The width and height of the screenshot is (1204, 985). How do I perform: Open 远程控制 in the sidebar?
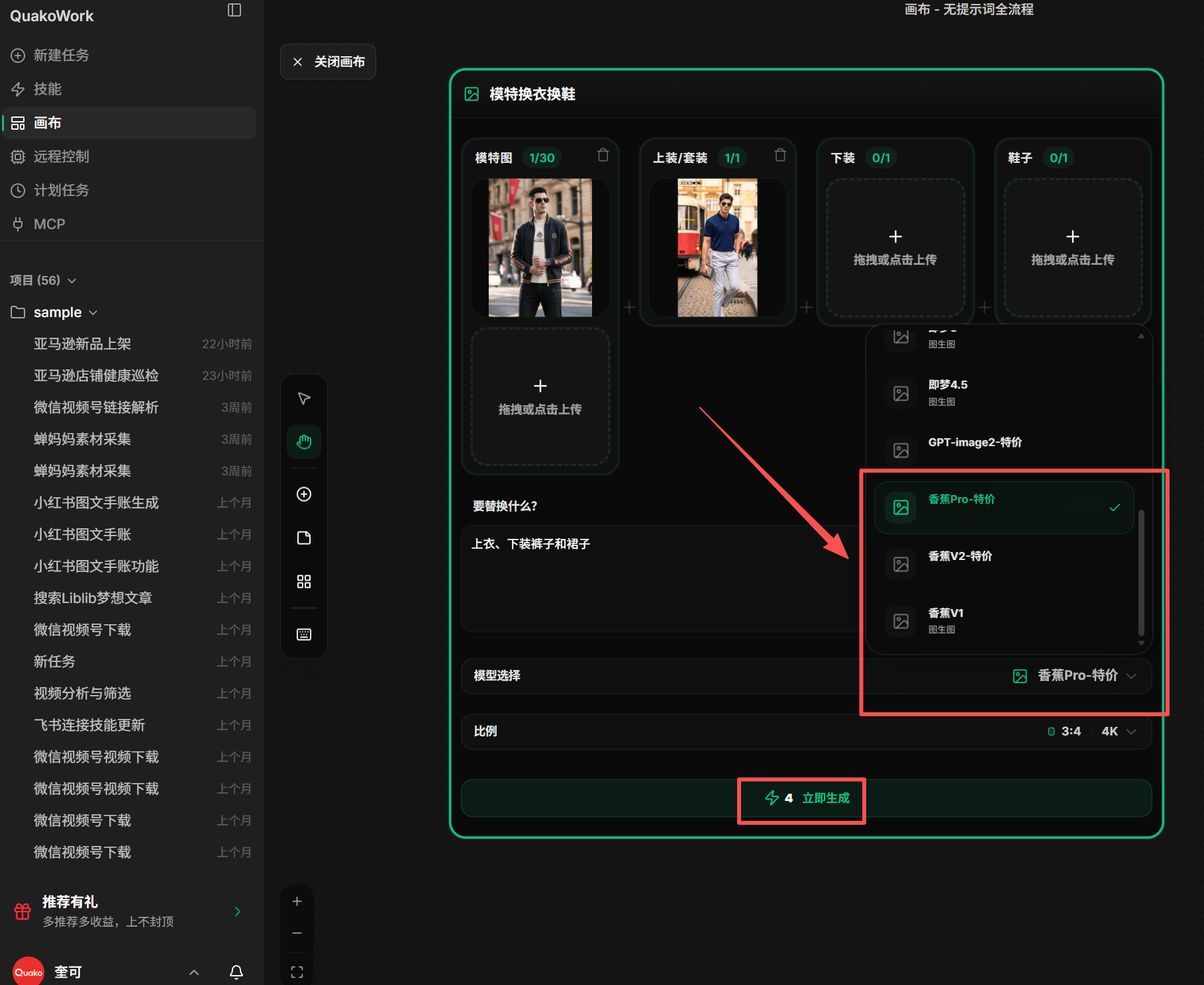[x=129, y=157]
